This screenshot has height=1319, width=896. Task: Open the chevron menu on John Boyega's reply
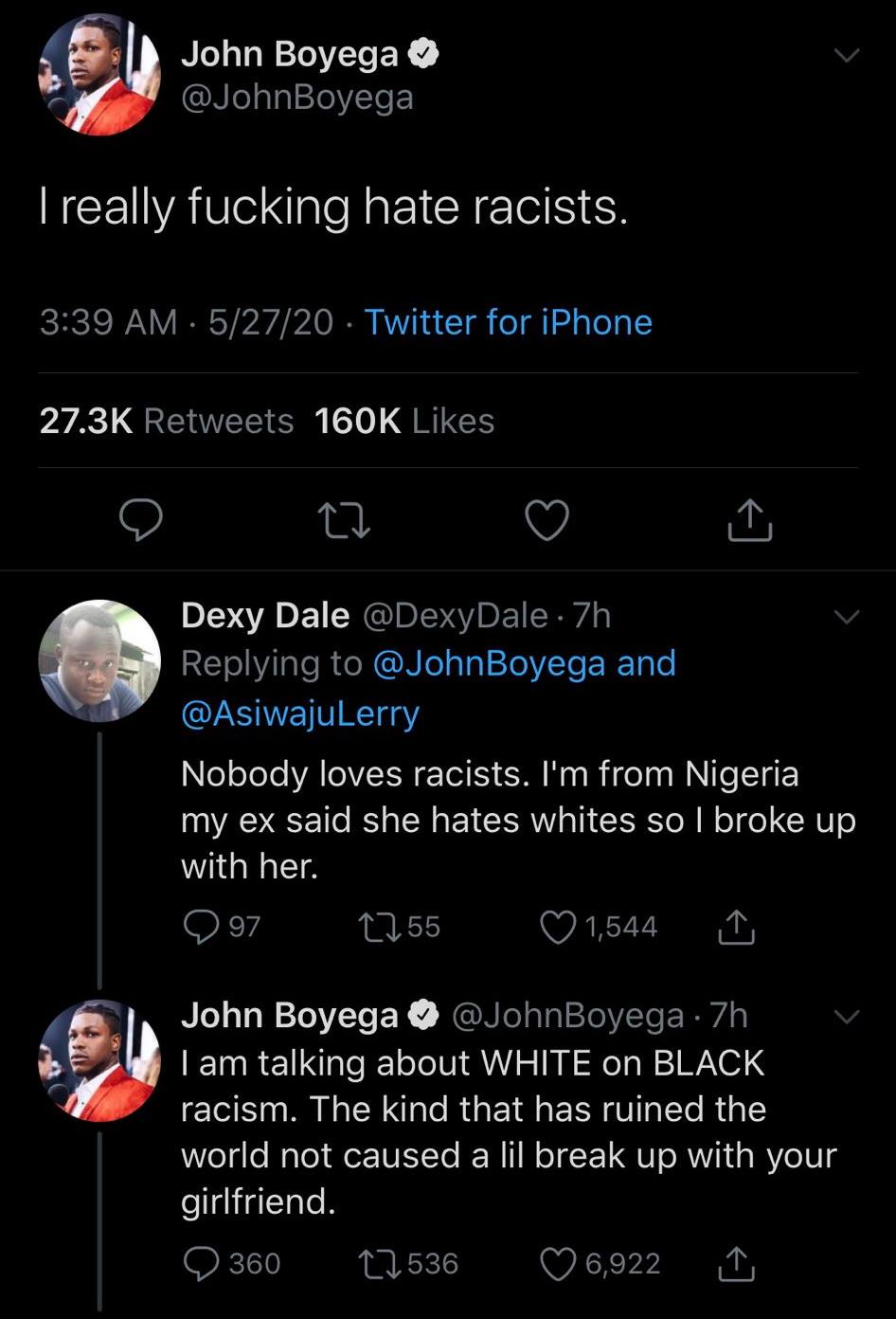846,1018
